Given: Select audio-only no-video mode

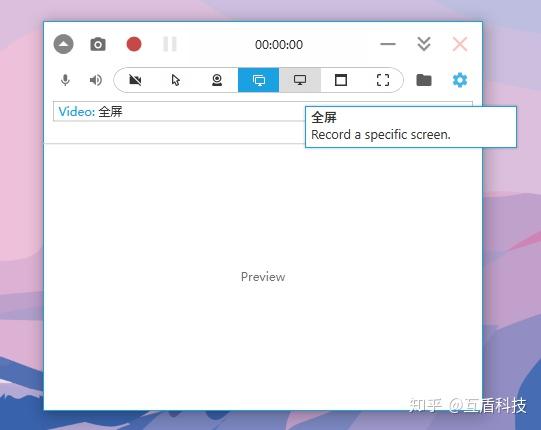Looking at the screenshot, I should (135, 80).
